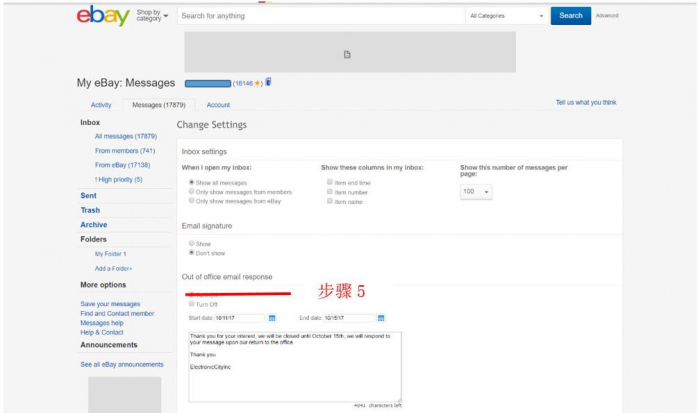Click the blue icon after the feedback score

pyautogui.click(x=268, y=82)
